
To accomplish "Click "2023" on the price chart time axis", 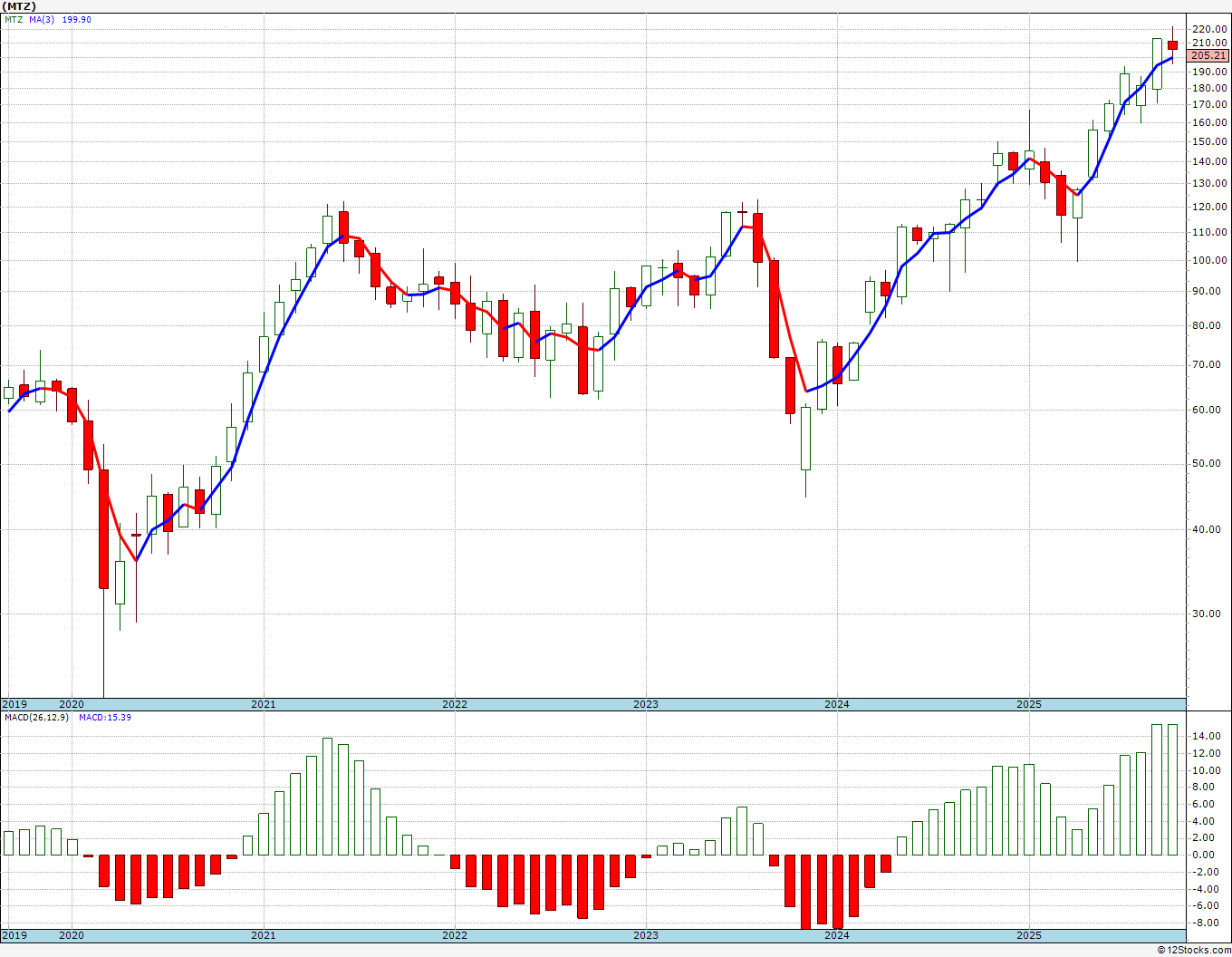I will [646, 704].
